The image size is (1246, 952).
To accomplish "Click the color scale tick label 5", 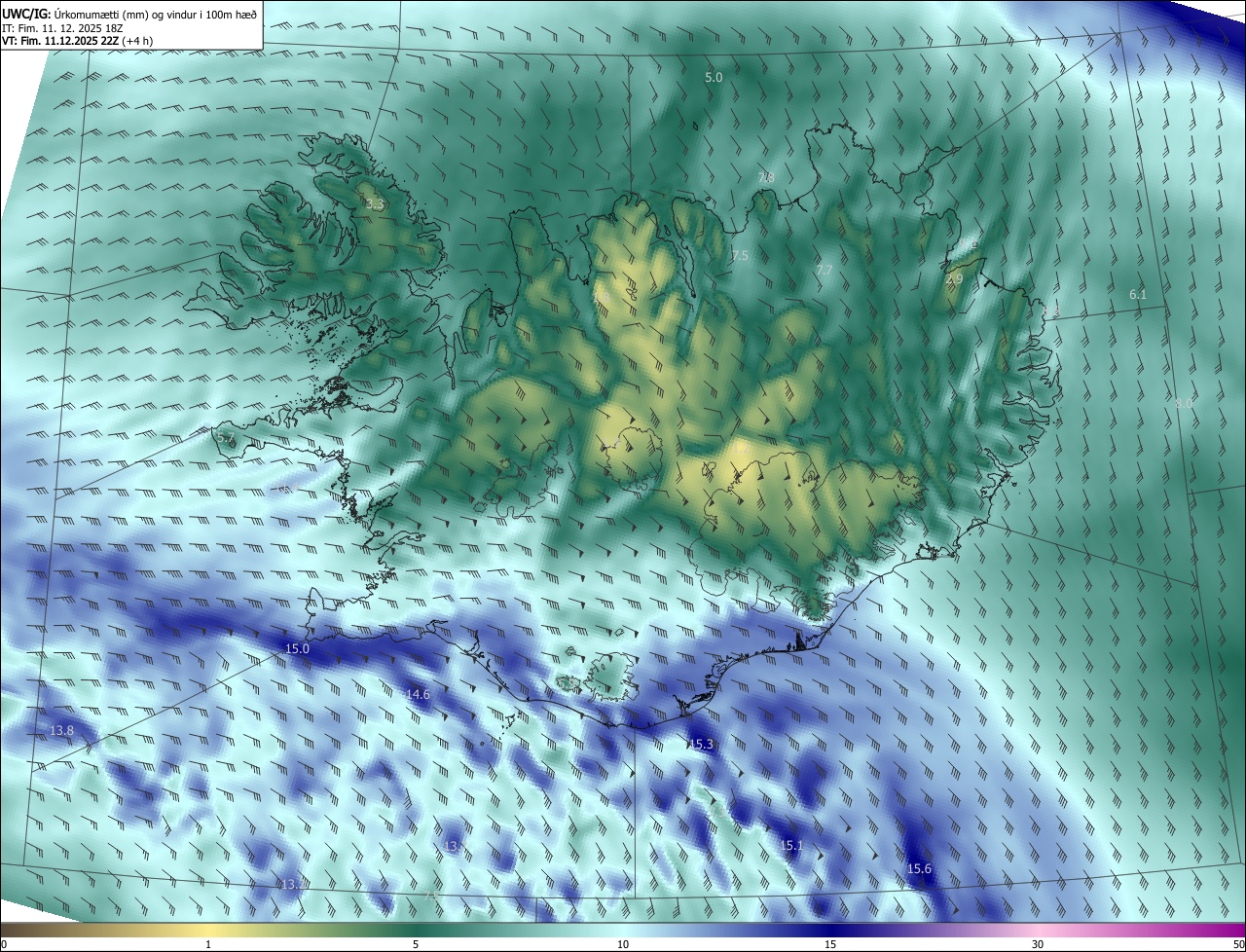I will tap(416, 944).
